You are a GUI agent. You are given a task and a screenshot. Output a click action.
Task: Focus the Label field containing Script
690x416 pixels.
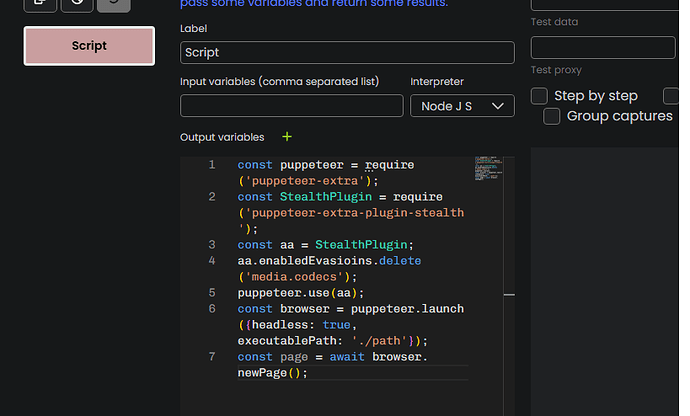347,52
